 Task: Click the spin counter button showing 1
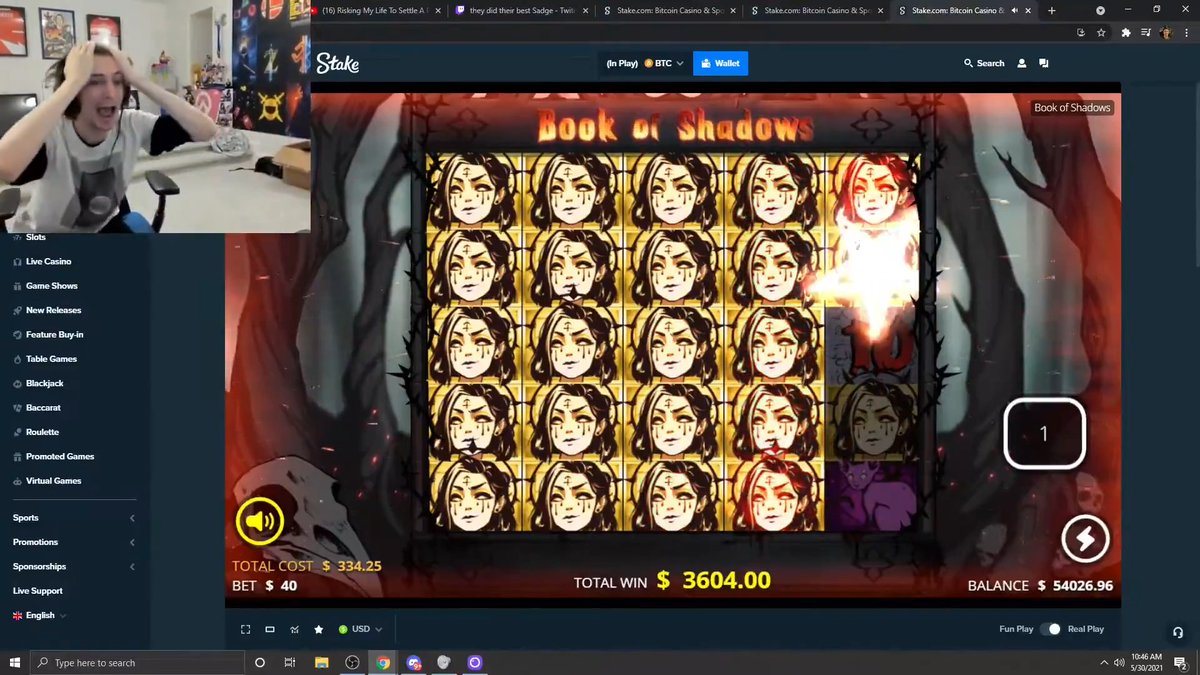(x=1044, y=434)
